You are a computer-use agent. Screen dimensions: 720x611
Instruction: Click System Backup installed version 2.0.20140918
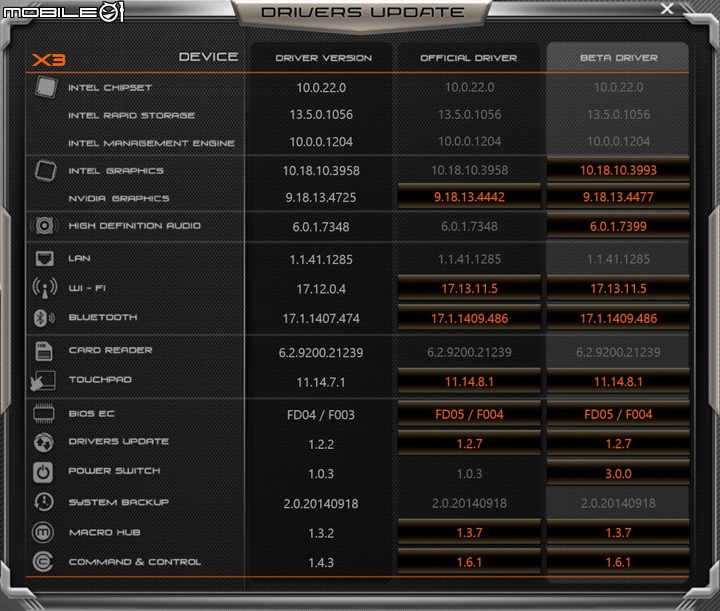(321, 504)
